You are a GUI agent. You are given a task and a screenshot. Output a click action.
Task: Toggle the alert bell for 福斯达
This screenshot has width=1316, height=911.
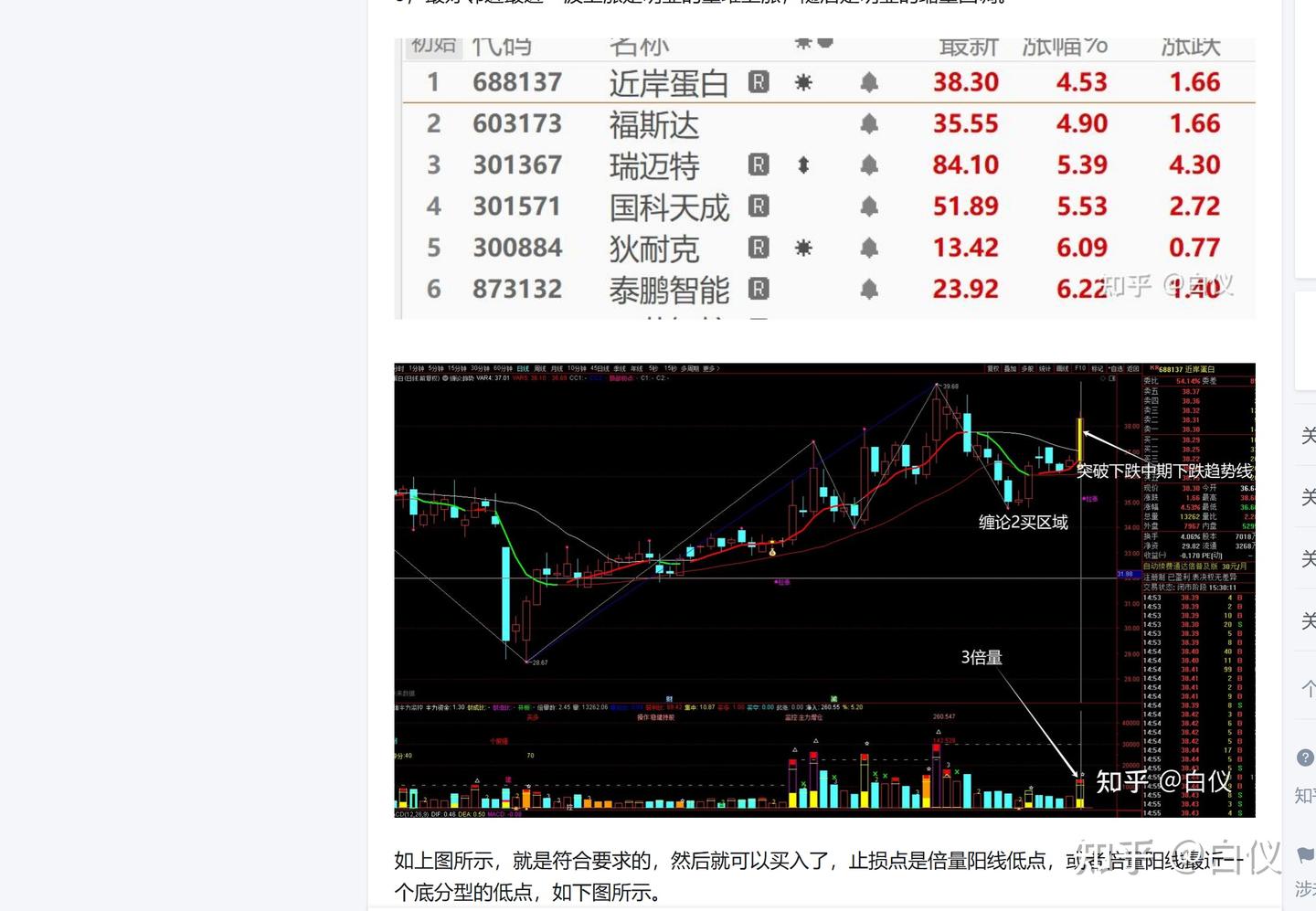(x=869, y=124)
